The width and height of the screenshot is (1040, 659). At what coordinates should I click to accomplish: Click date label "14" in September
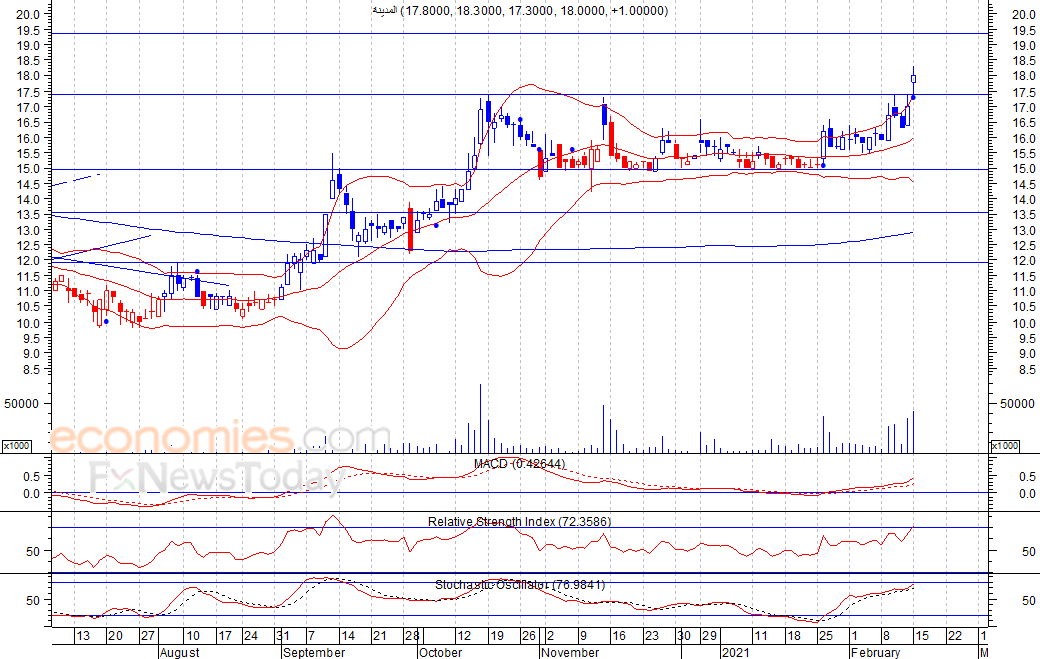click(x=348, y=636)
